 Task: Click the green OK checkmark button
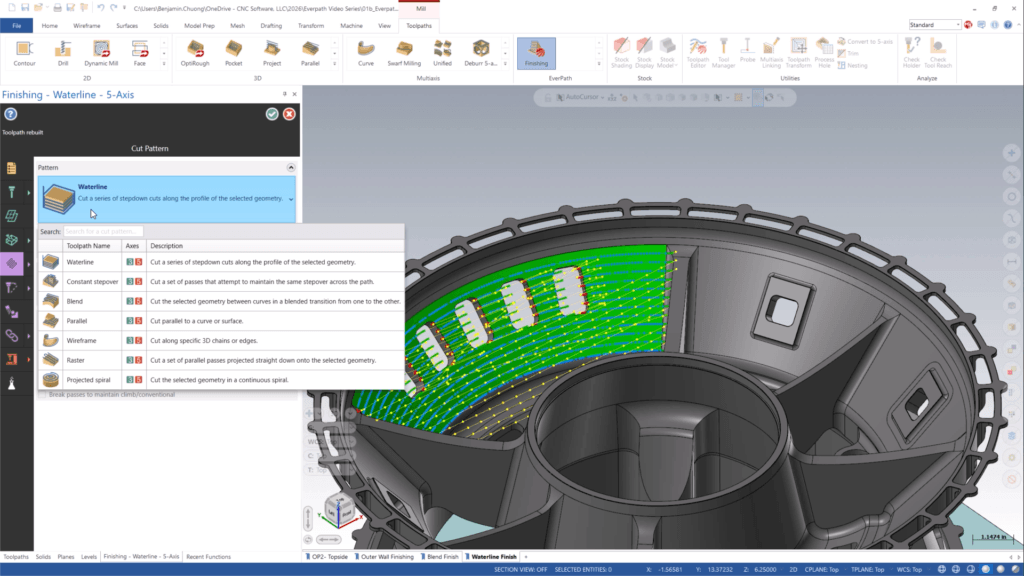click(272, 114)
